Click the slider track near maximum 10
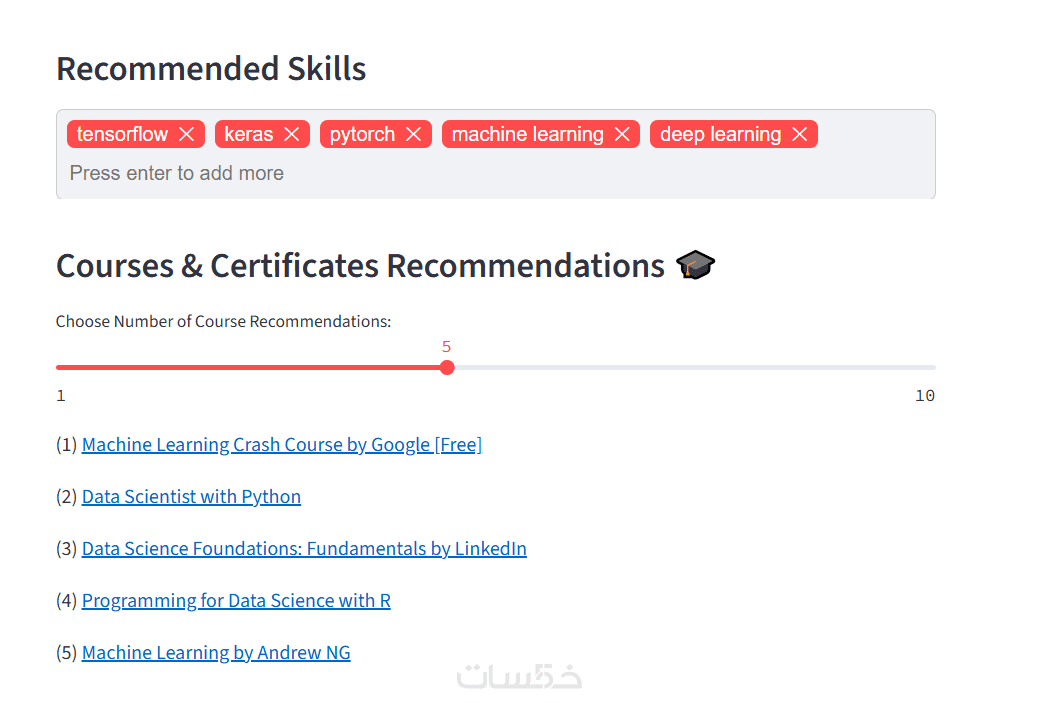 925,368
